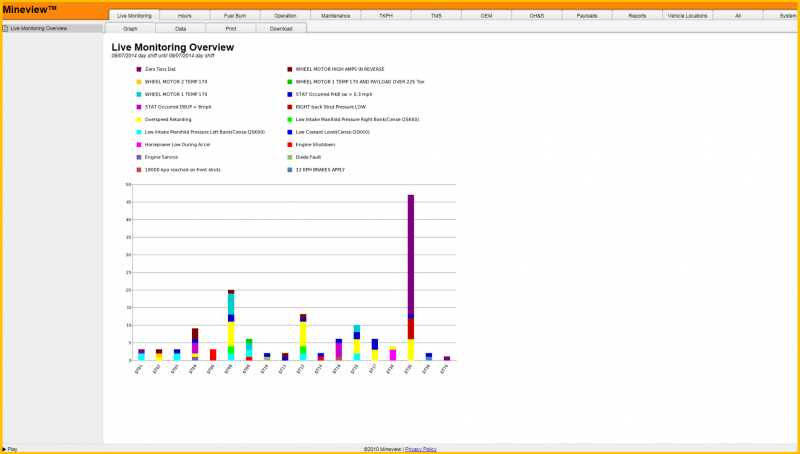Click the Mineview logo title
The width and height of the screenshot is (800, 454).
pyautogui.click(x=30, y=9)
